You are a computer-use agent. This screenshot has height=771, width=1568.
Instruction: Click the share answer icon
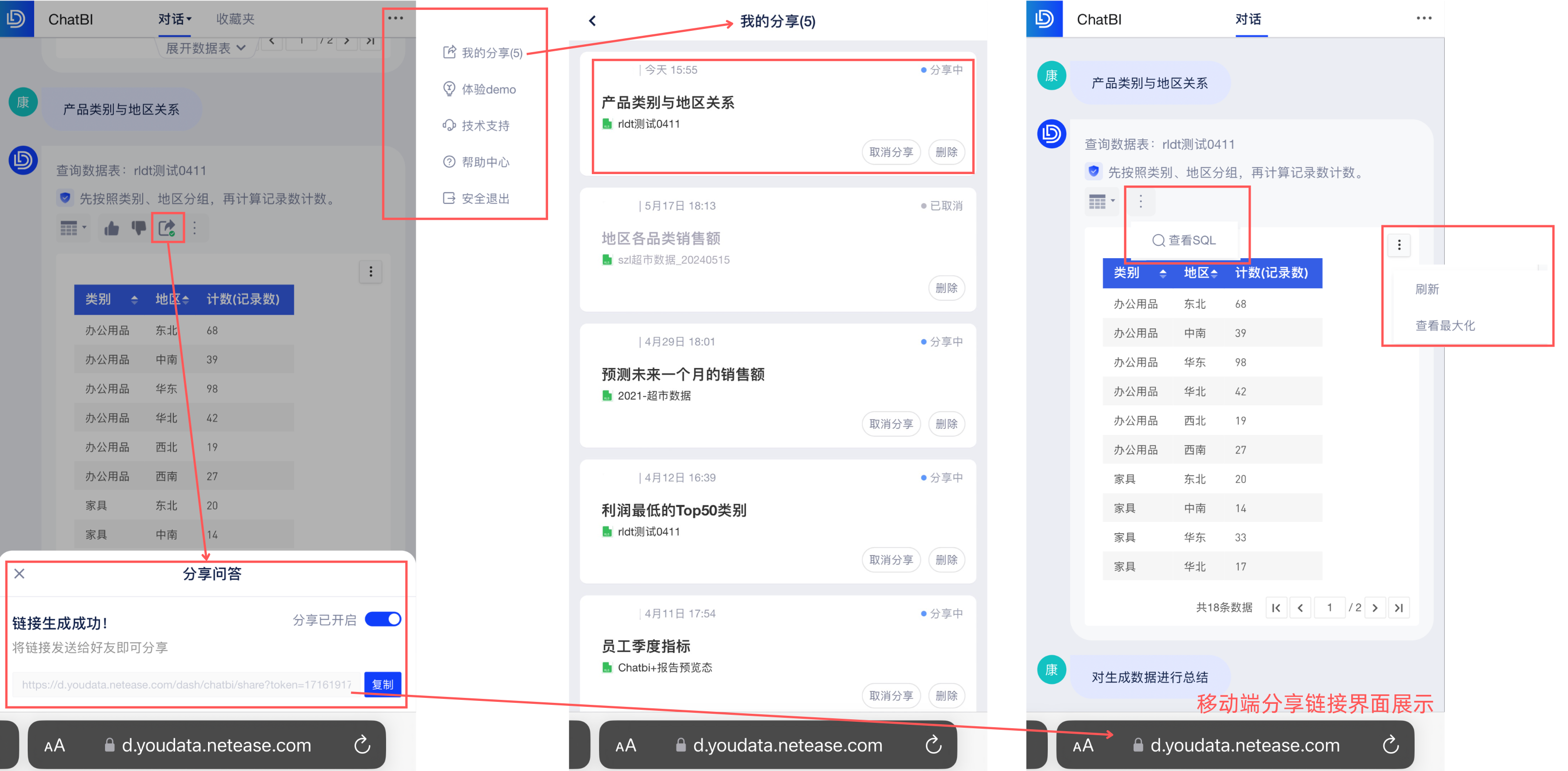[x=168, y=228]
